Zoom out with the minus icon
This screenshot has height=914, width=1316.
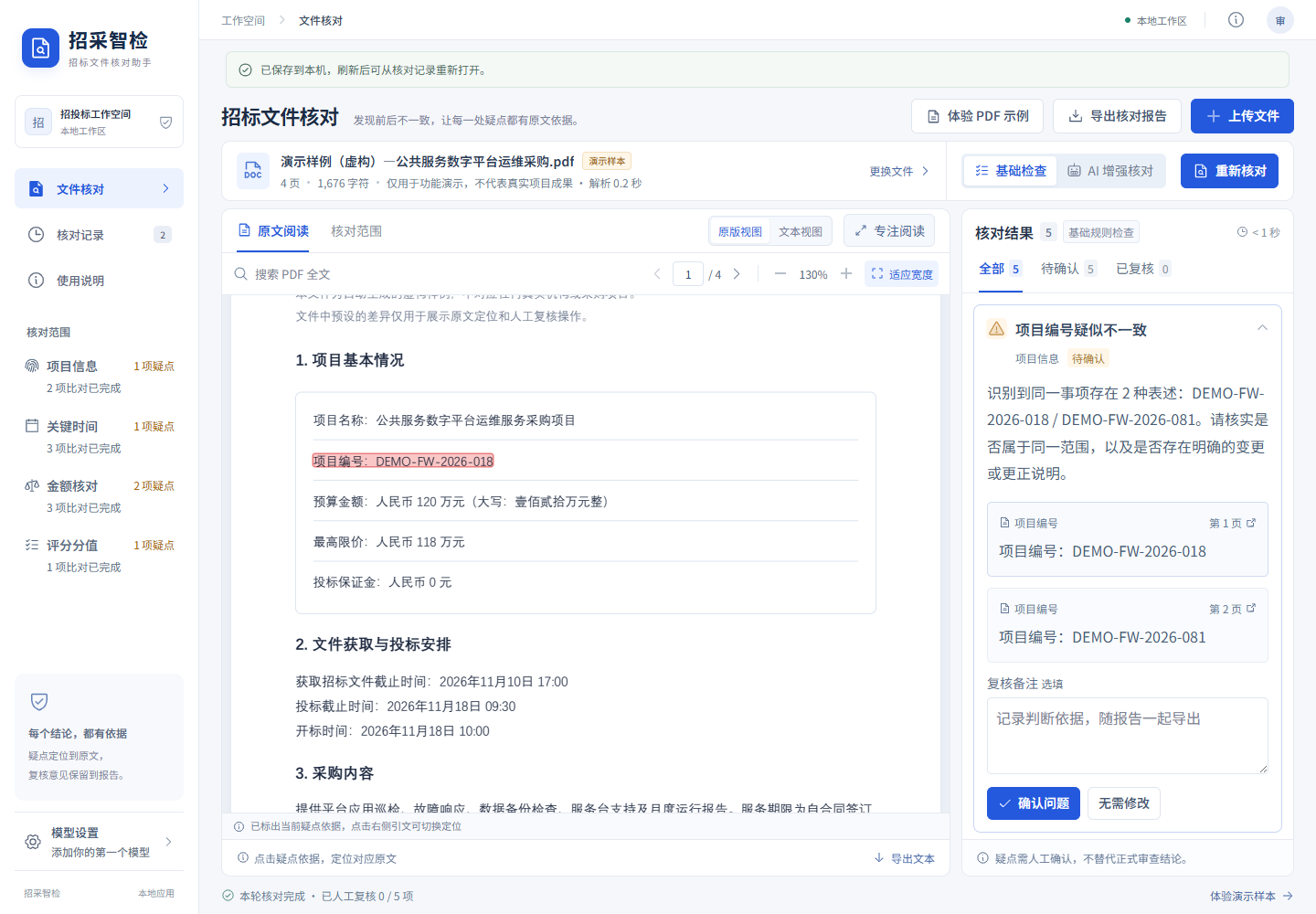780,274
